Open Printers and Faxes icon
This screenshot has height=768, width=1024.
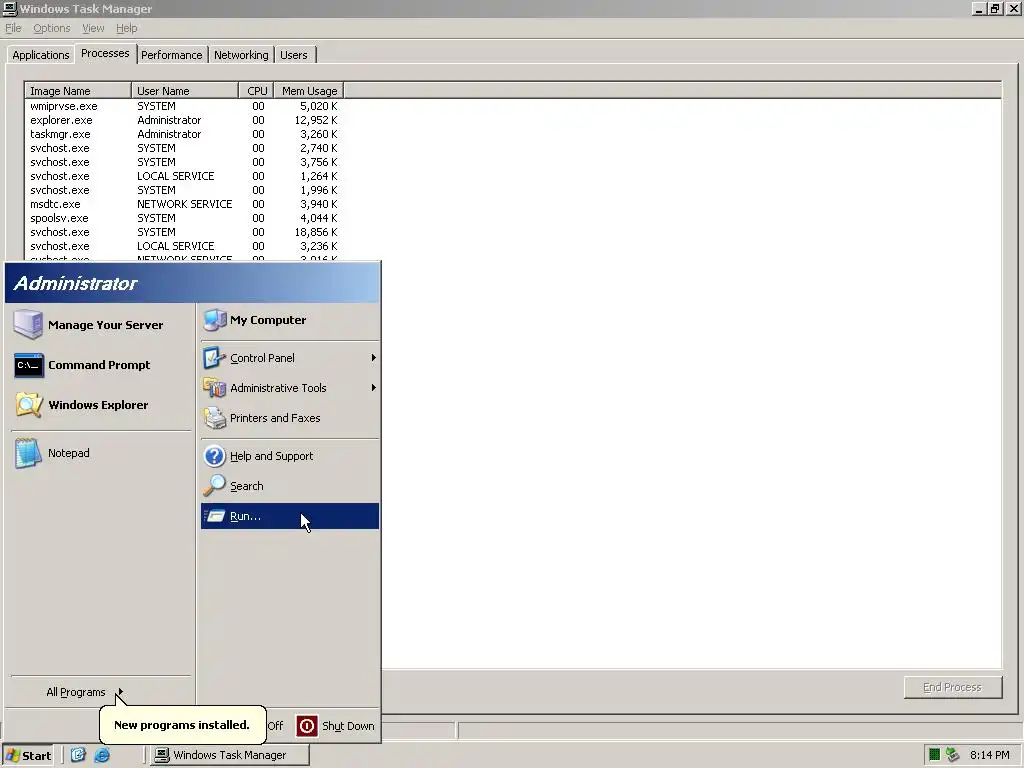[x=214, y=418]
